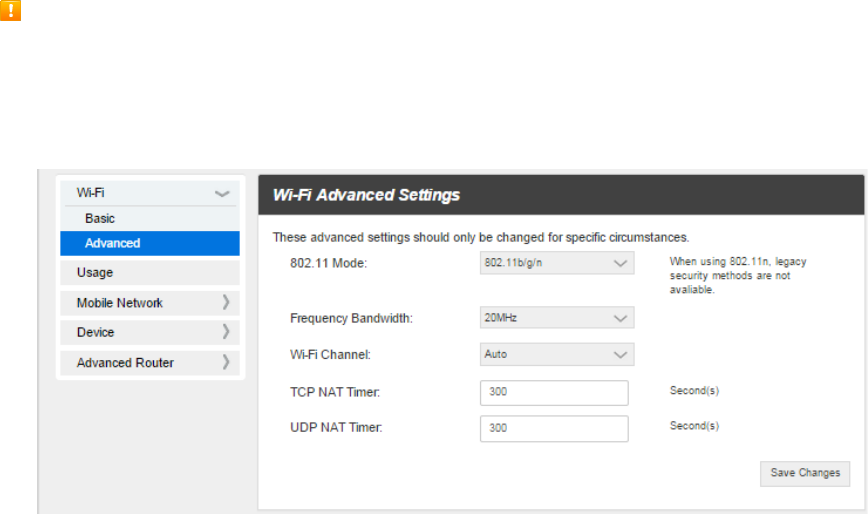The image size is (868, 514).
Task: Click the Wi-Fi sidebar header
Action: pyautogui.click(x=150, y=193)
